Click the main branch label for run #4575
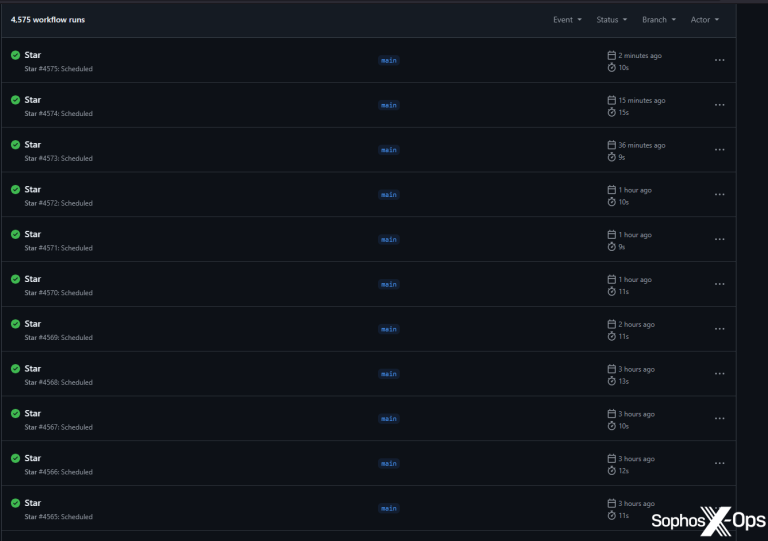This screenshot has height=541, width=768. (388, 60)
